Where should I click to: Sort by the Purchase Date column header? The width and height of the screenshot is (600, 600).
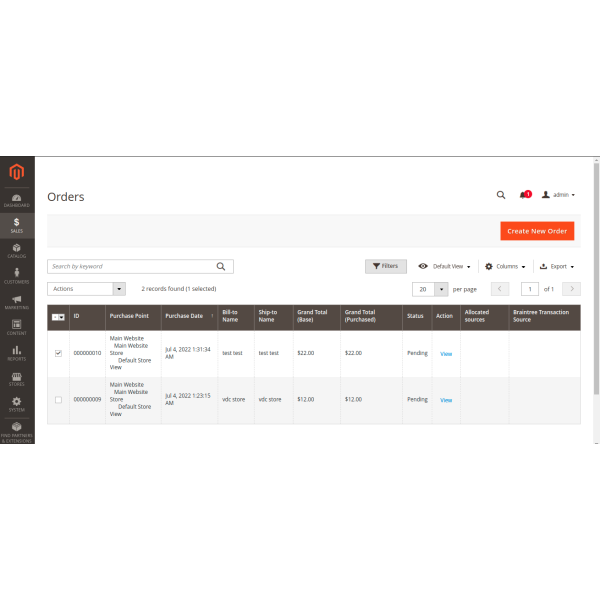(184, 316)
